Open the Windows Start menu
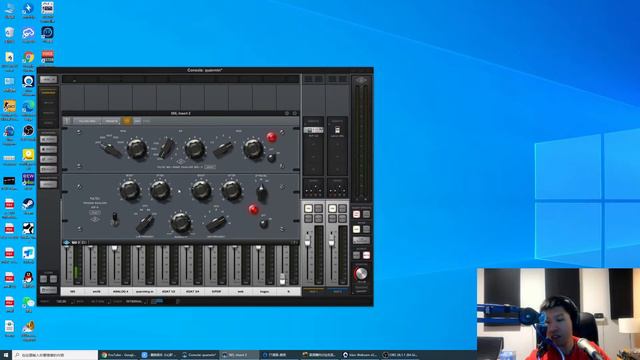Image resolution: width=640 pixels, height=360 pixels. tap(6, 355)
